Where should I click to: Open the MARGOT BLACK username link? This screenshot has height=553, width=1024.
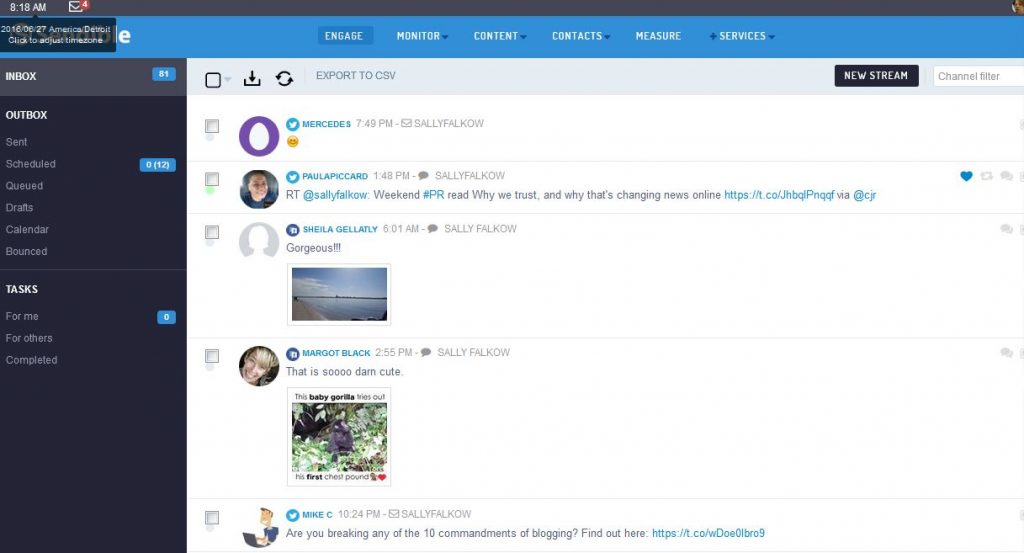pyautogui.click(x=336, y=353)
